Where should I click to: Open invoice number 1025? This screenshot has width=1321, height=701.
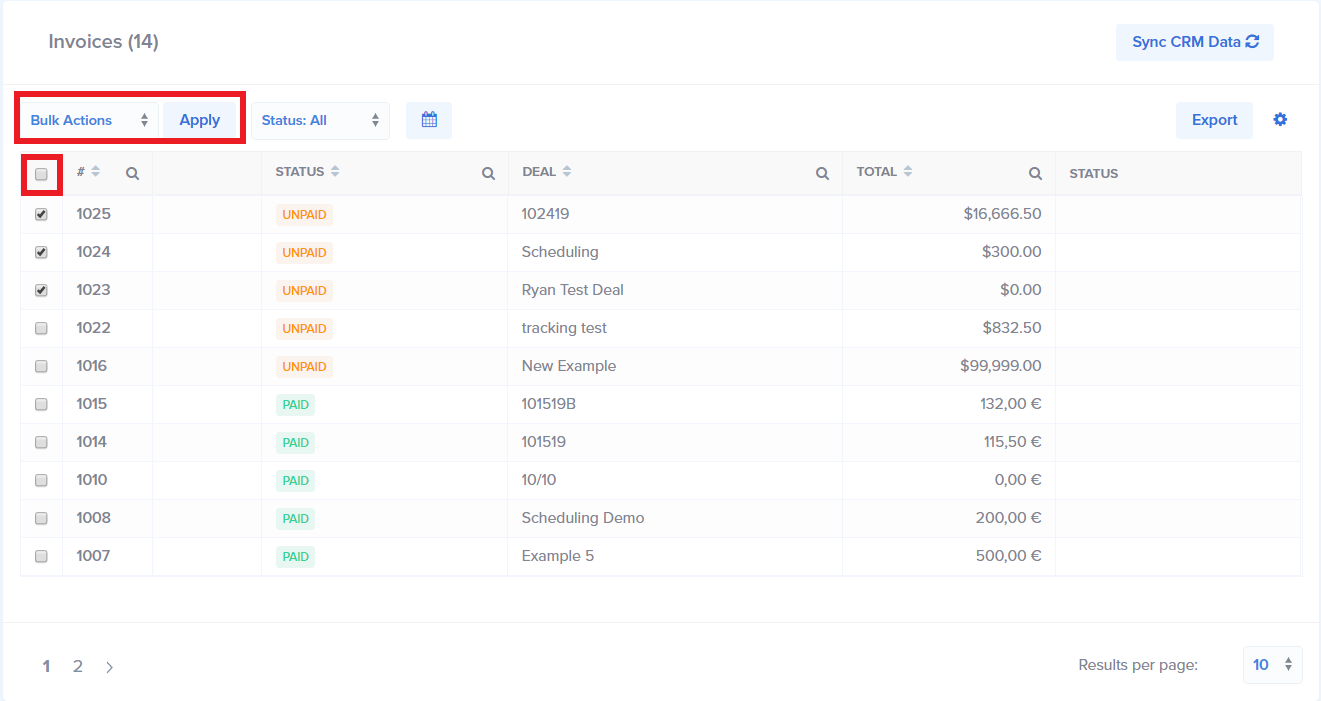(93, 214)
